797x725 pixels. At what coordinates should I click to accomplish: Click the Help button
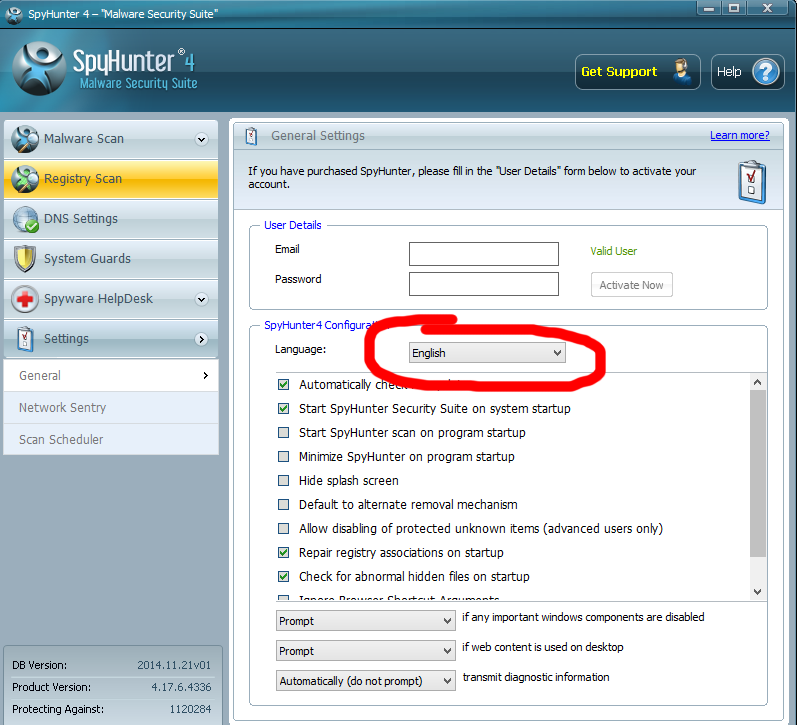click(747, 72)
